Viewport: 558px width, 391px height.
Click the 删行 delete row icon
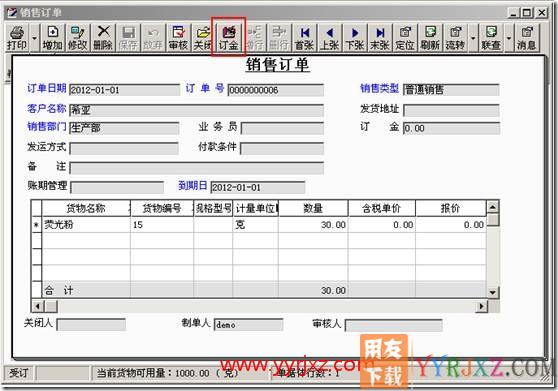pyautogui.click(x=279, y=38)
